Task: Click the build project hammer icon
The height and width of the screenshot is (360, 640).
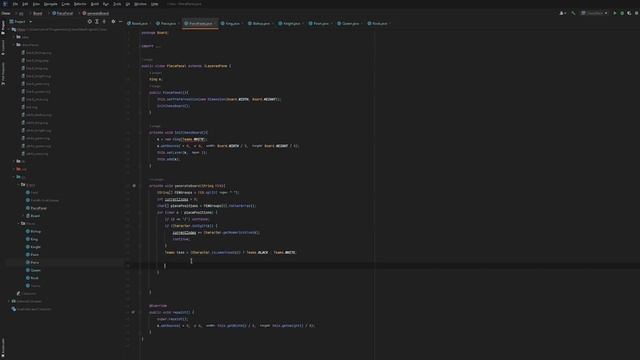Action: tap(573, 13)
